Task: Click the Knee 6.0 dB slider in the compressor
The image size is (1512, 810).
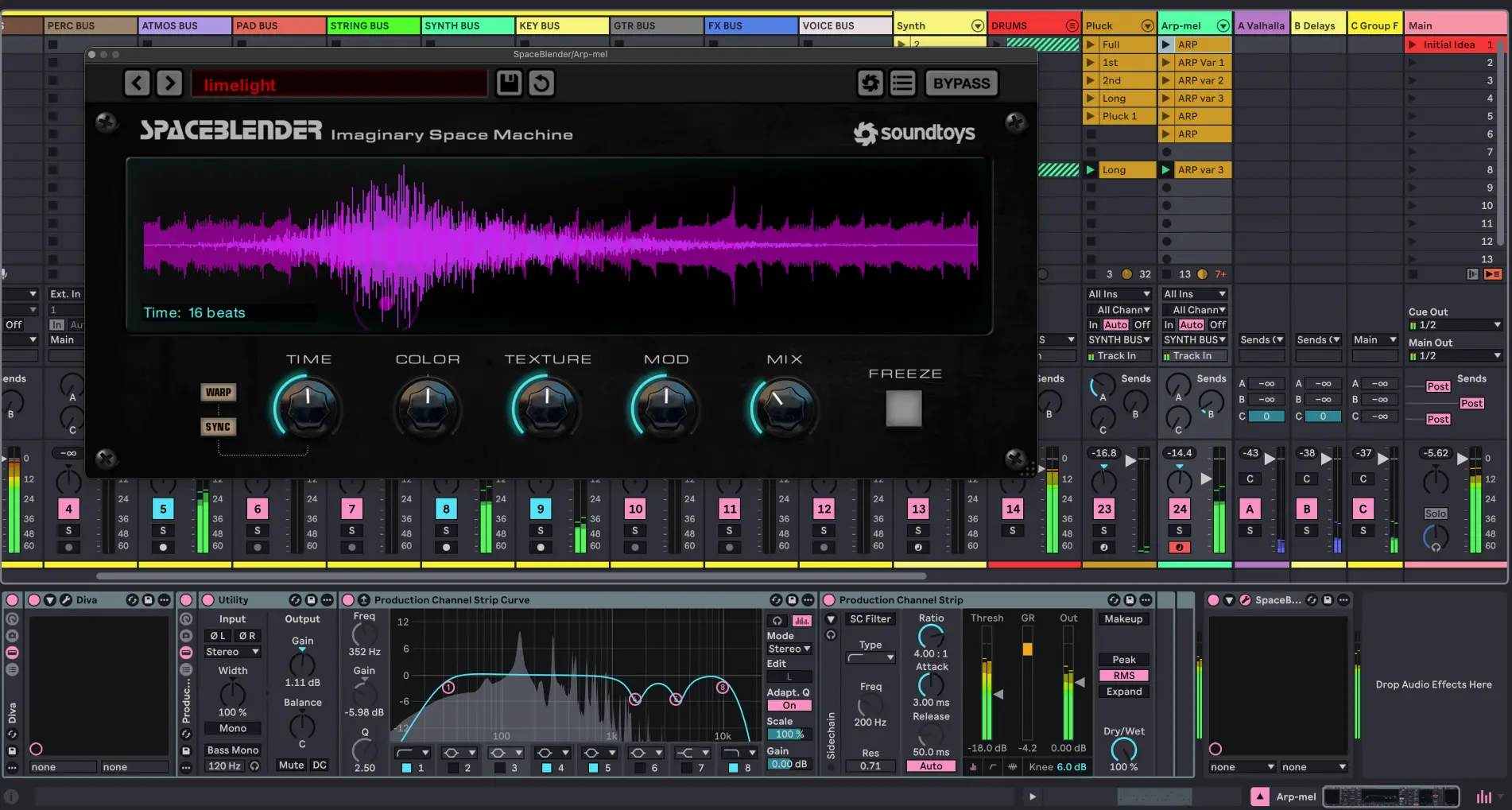Action: (x=1057, y=766)
